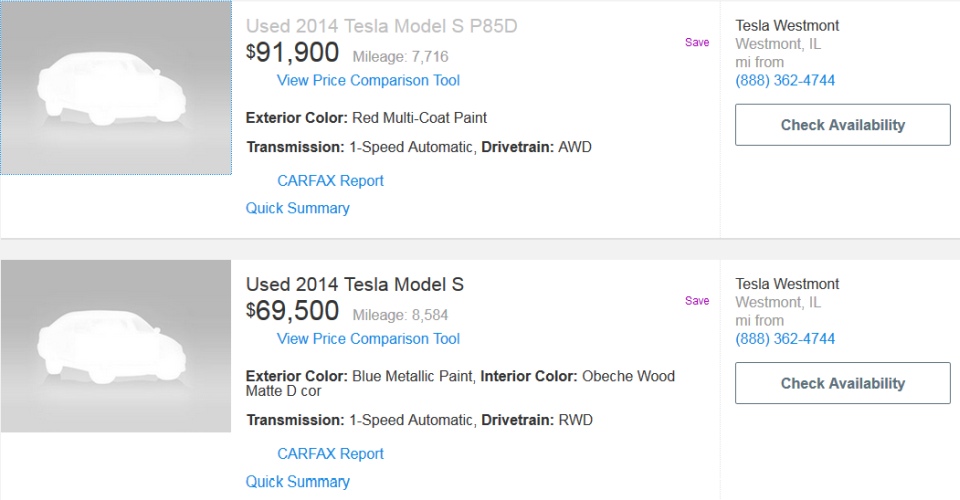
Task: Select the Tesla Westmont dealer name in first listing
Action: coord(787,26)
